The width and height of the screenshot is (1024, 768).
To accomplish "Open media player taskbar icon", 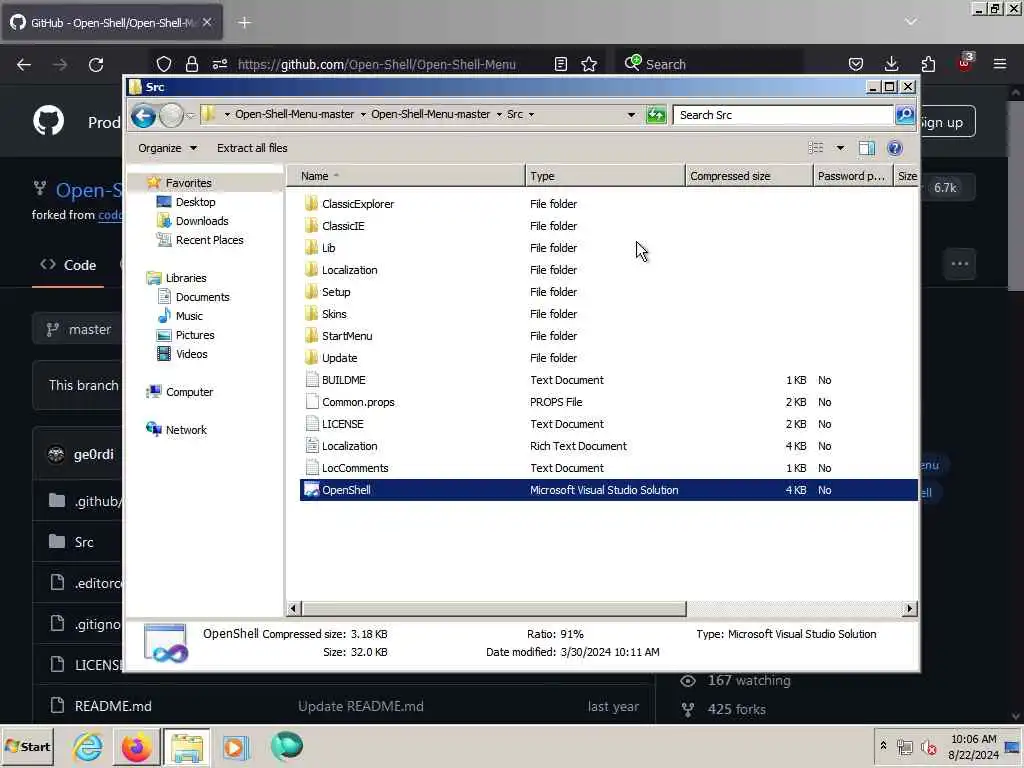I will (x=236, y=746).
